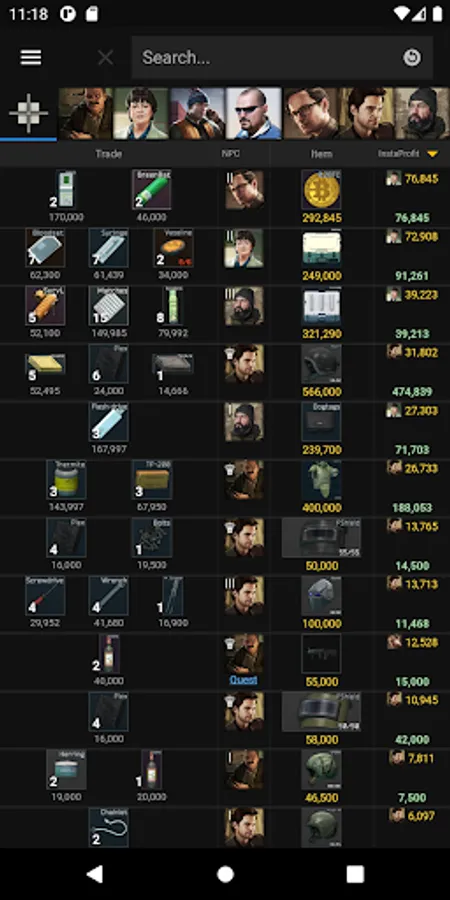Clear search with the X icon
Screen dimensions: 450x900
[105, 57]
